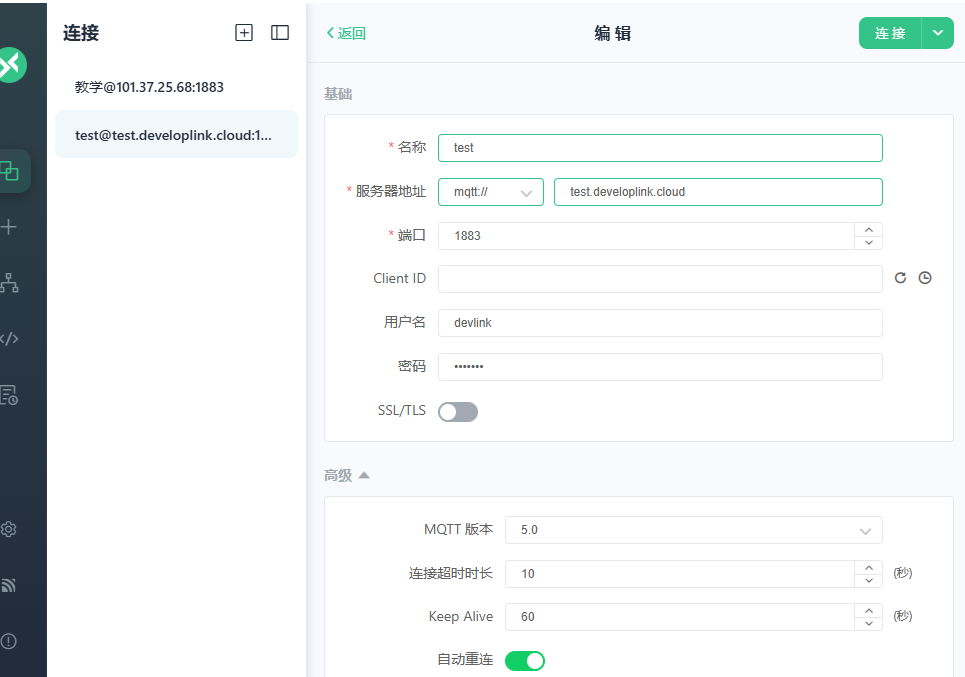Open the connect button dropdown arrow
The width and height of the screenshot is (965, 677).
point(938,33)
